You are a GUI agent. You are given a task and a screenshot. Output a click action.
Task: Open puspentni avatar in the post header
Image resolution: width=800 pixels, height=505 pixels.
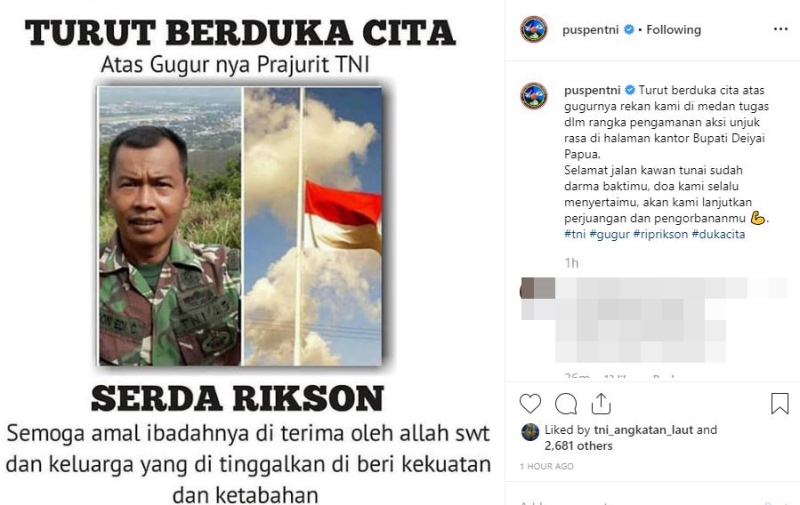[x=534, y=29]
